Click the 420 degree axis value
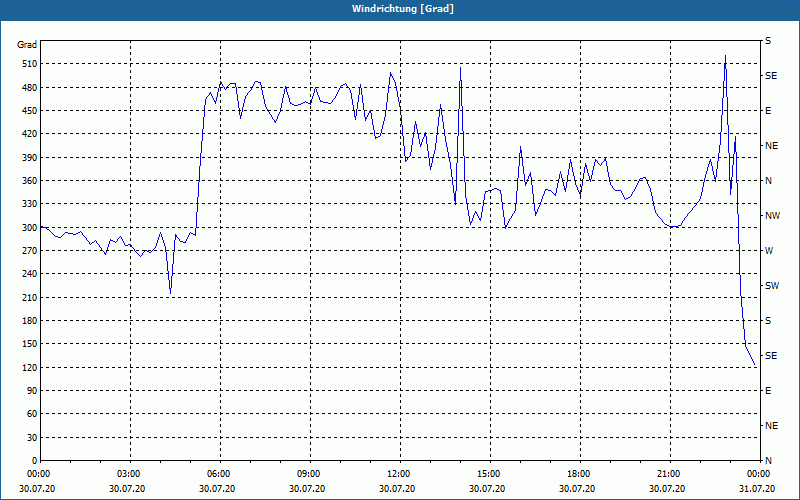The width and height of the screenshot is (800, 500). 30,134
